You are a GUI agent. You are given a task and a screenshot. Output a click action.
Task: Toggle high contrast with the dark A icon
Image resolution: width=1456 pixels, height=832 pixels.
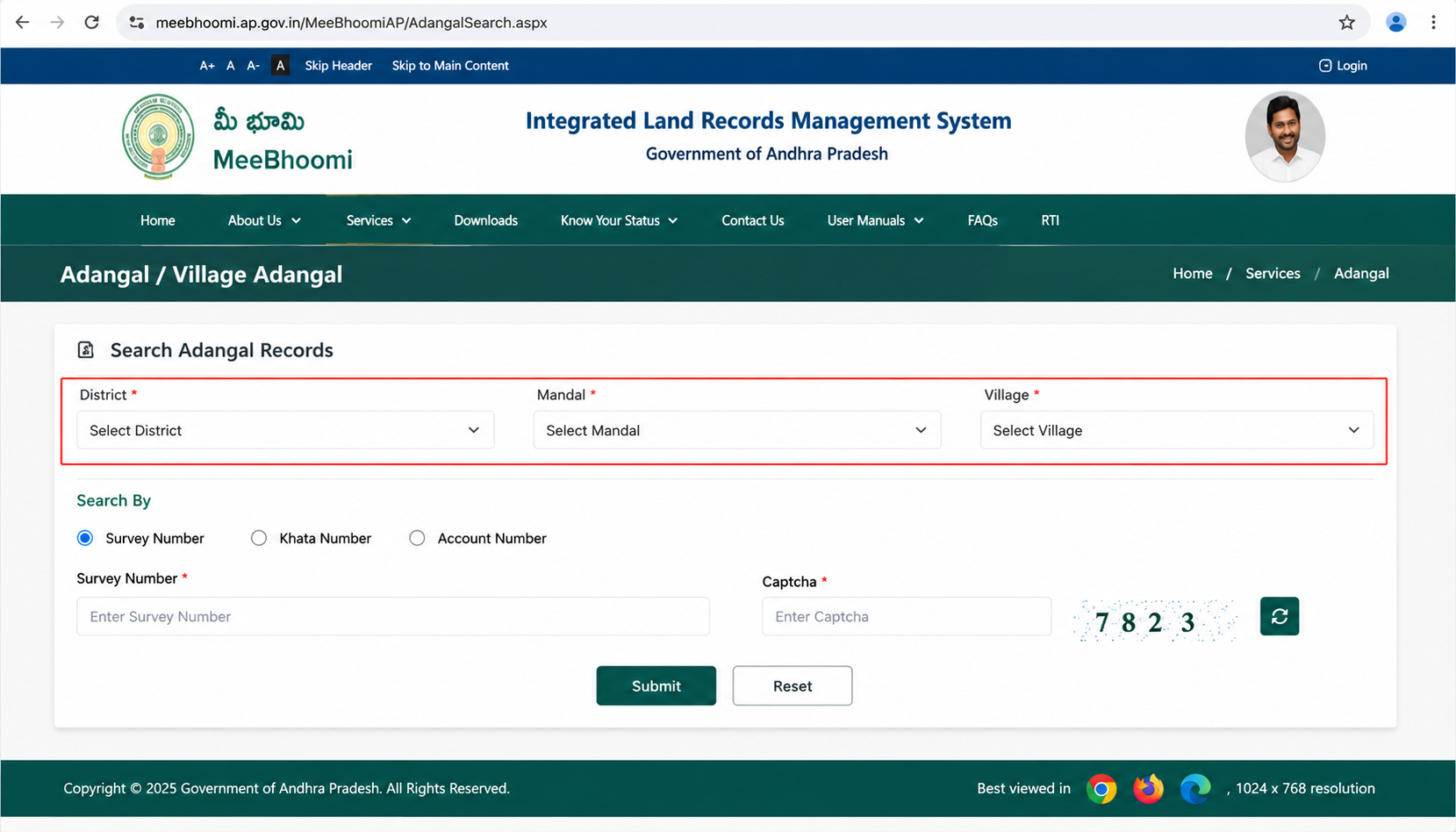(x=280, y=65)
